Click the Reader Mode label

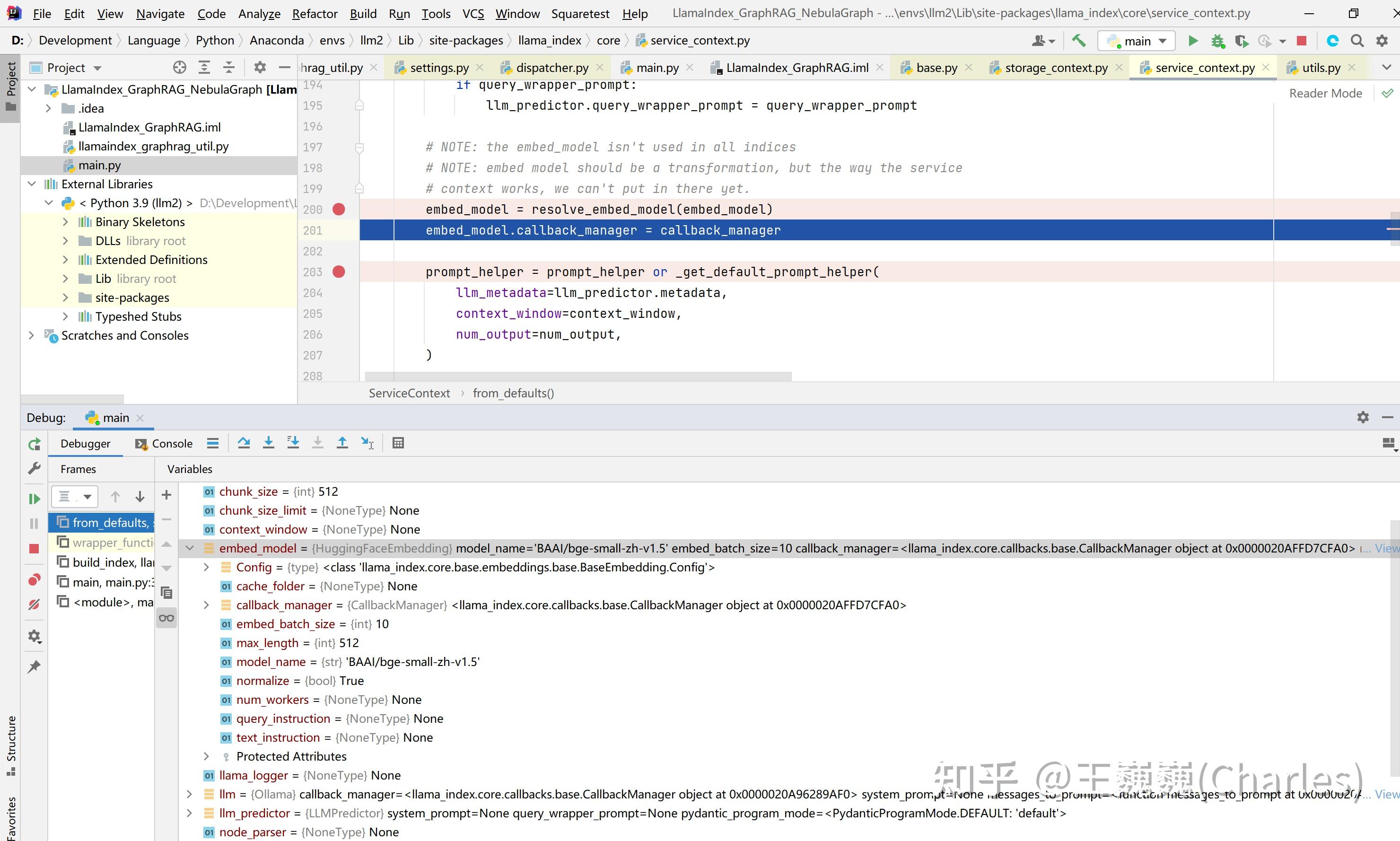(x=1325, y=94)
